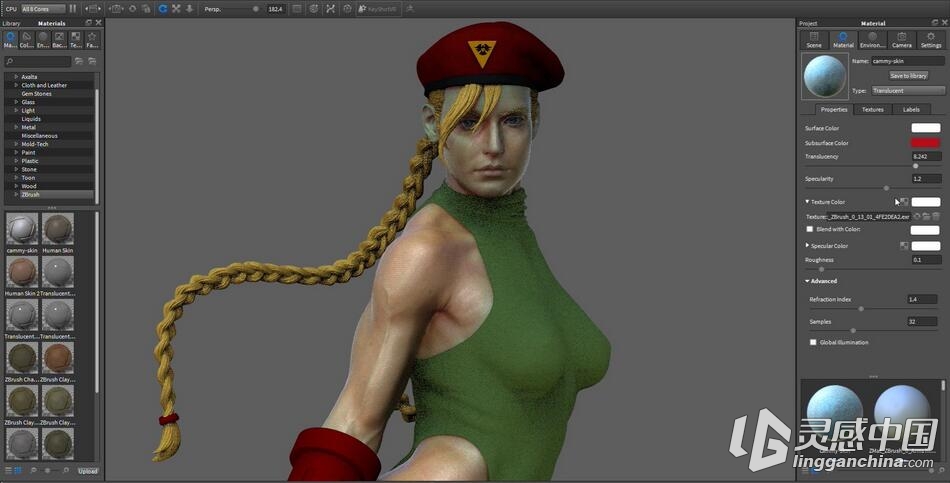
Task: Select the cammy-skin material thumbnail
Action: tap(22, 228)
